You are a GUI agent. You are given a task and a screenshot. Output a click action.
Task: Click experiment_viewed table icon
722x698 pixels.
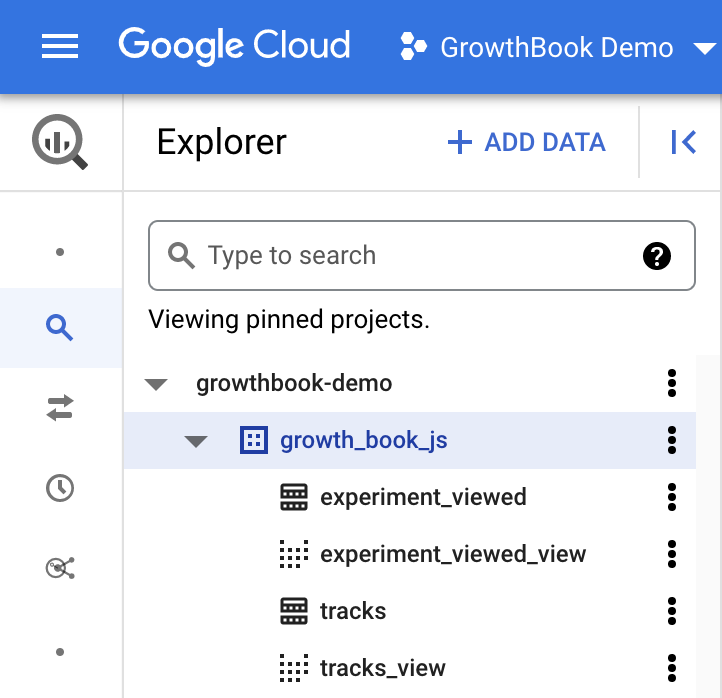coord(294,497)
